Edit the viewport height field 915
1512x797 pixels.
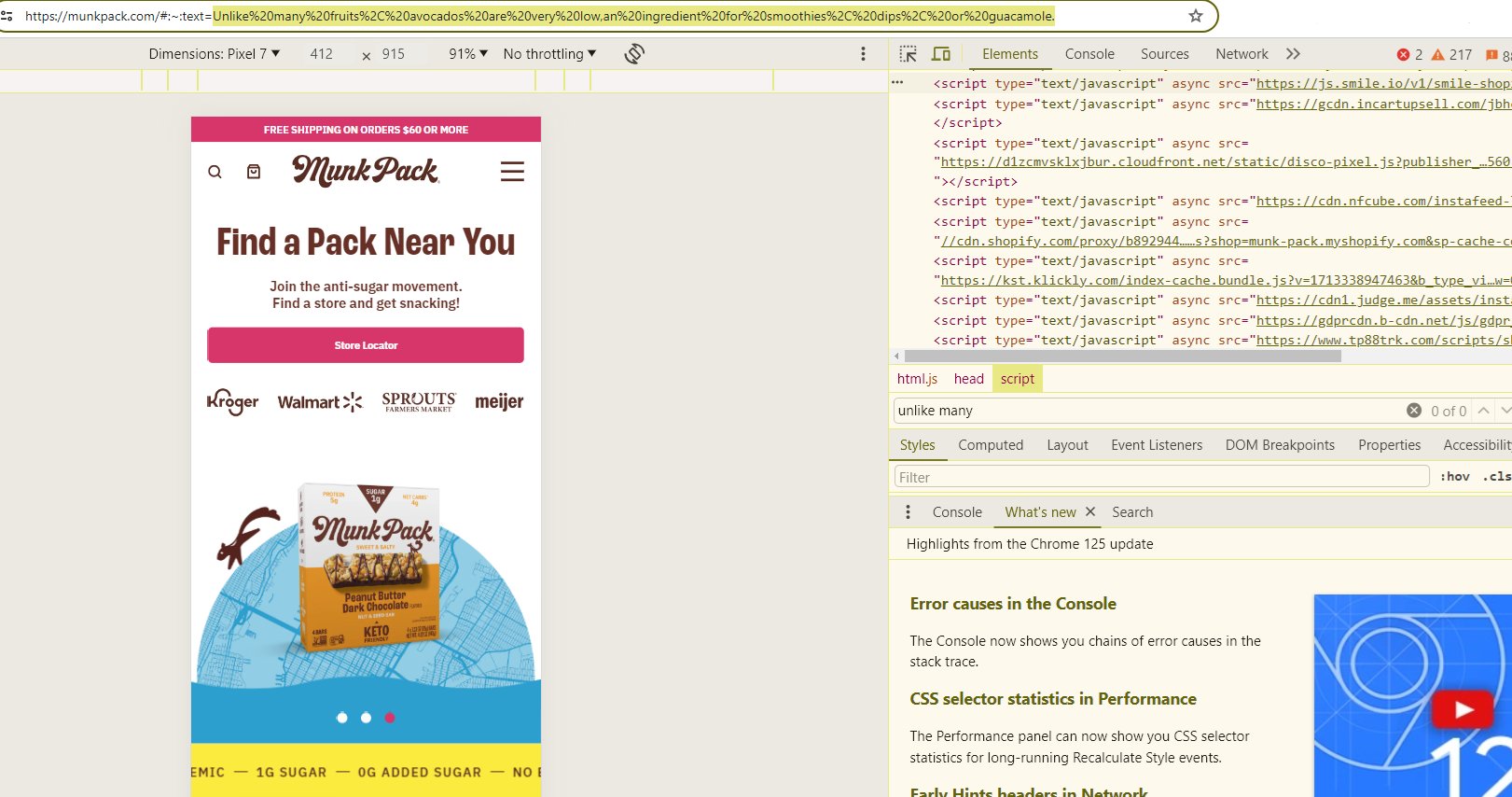click(394, 54)
